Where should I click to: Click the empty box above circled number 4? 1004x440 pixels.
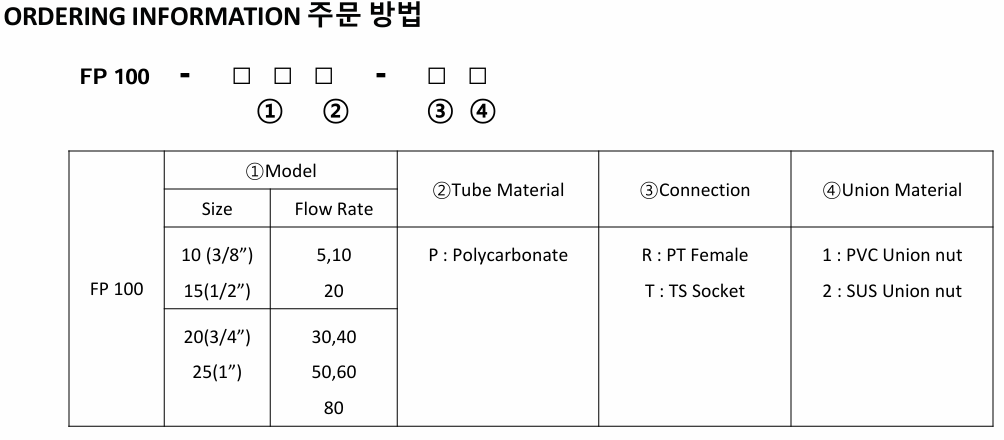478,76
